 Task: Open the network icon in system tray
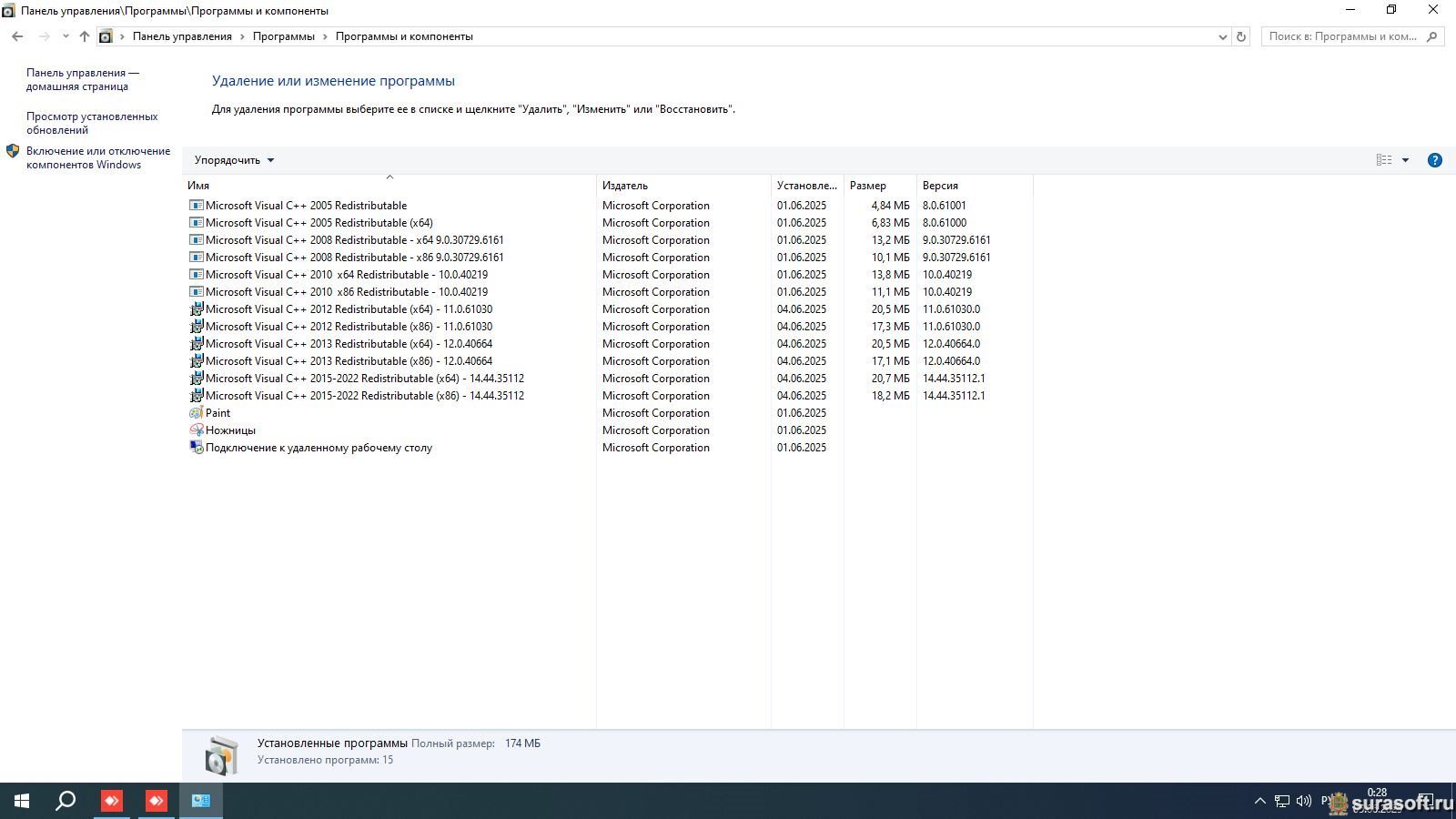[x=1282, y=801]
